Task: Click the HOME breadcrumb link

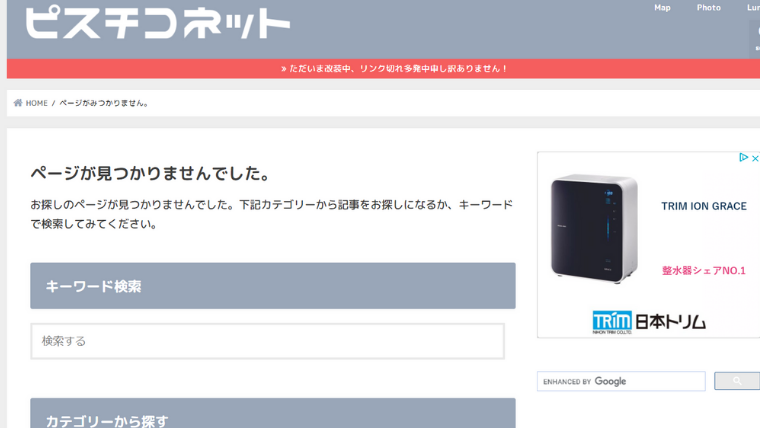Action: tap(37, 103)
